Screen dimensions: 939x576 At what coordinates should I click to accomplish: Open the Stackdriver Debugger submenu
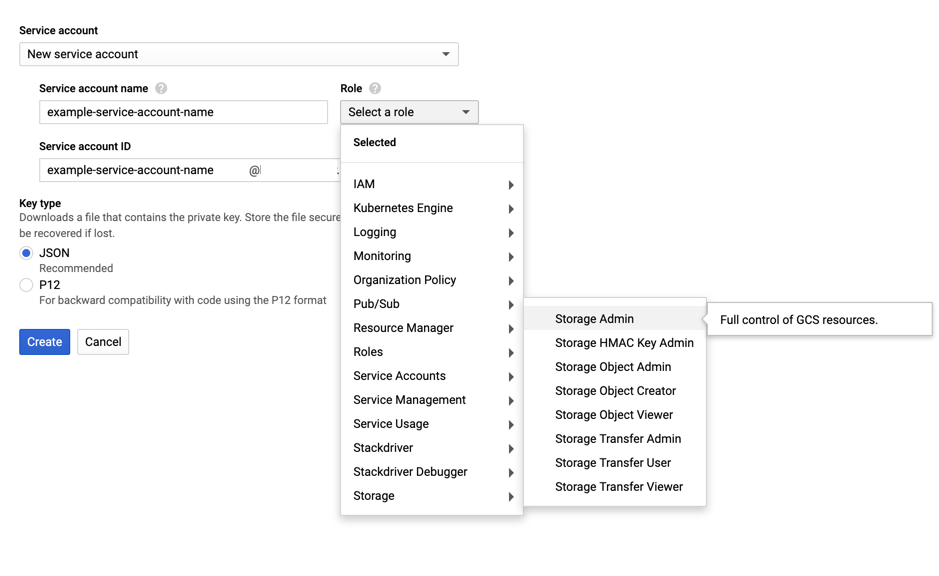point(432,472)
